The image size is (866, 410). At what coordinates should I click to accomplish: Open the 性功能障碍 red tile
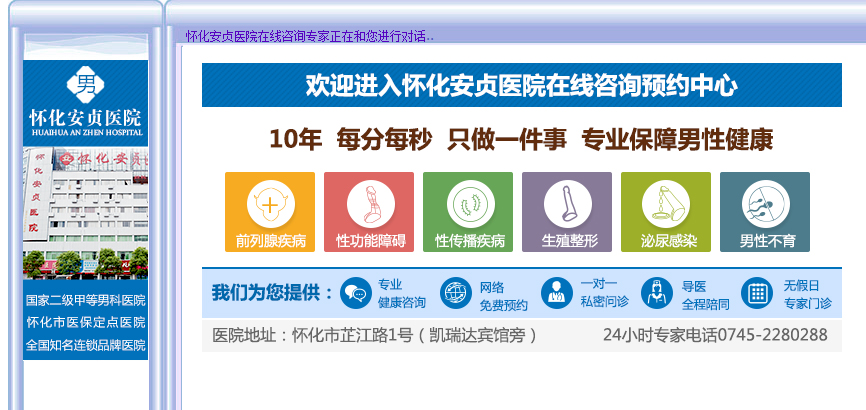tap(368, 212)
